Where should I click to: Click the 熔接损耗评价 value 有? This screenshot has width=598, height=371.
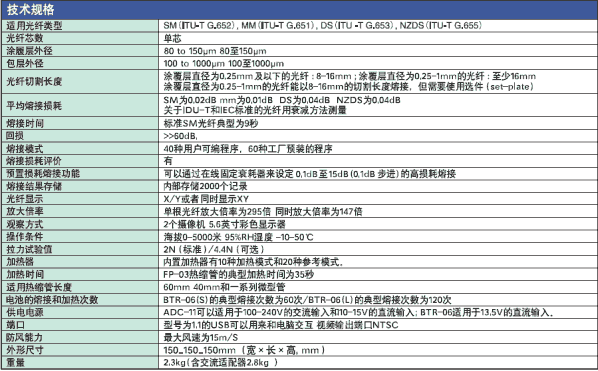(168, 161)
